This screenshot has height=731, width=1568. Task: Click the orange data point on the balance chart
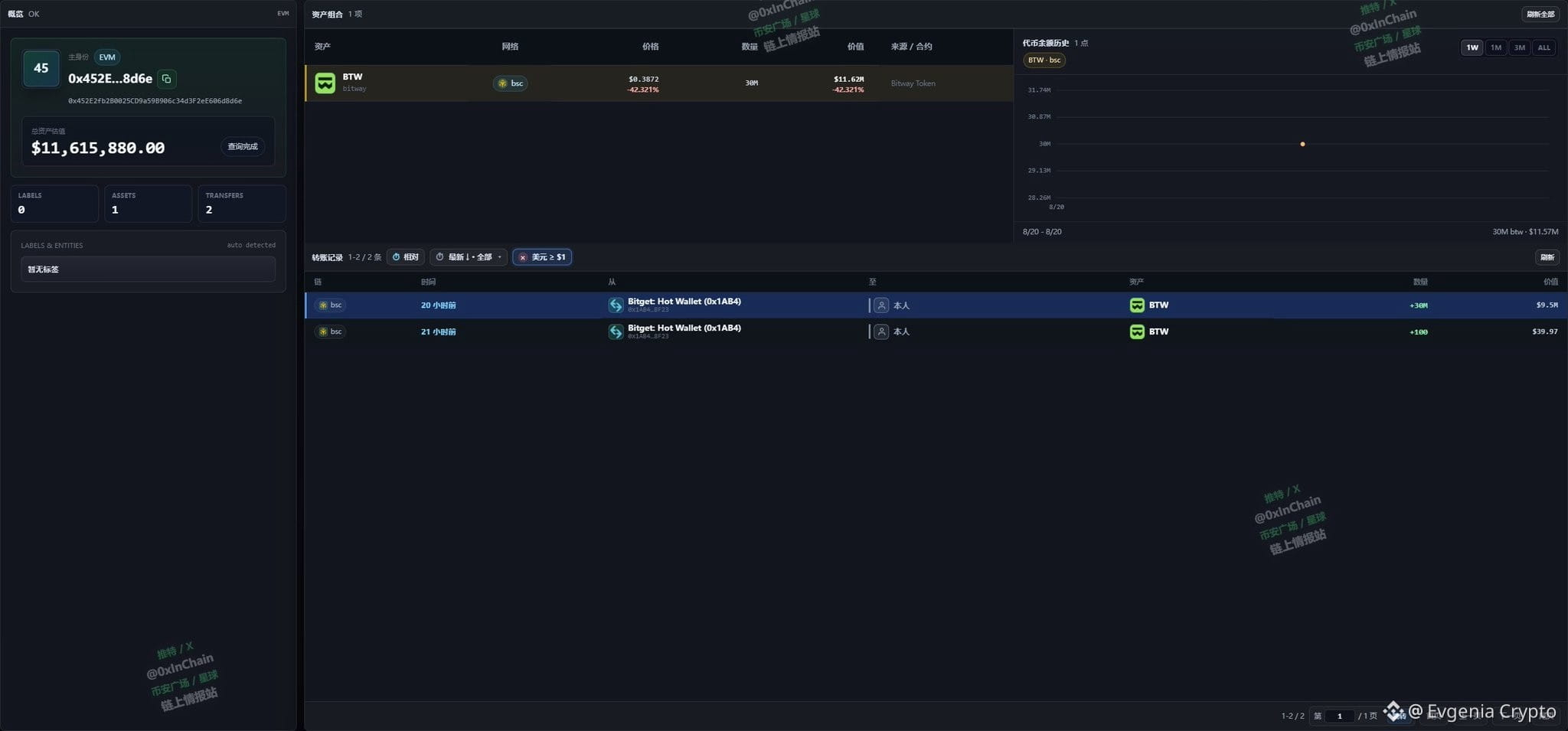pos(1302,144)
